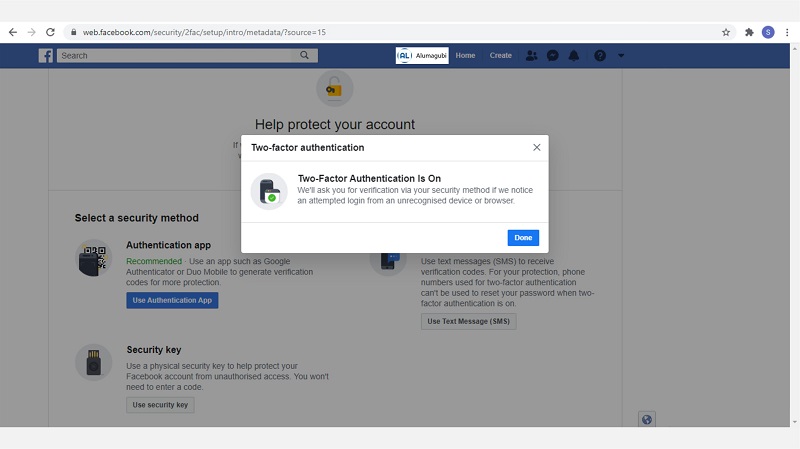800x449 pixels.
Task: Click Use Authentication App button
Action: pyautogui.click(x=172, y=300)
